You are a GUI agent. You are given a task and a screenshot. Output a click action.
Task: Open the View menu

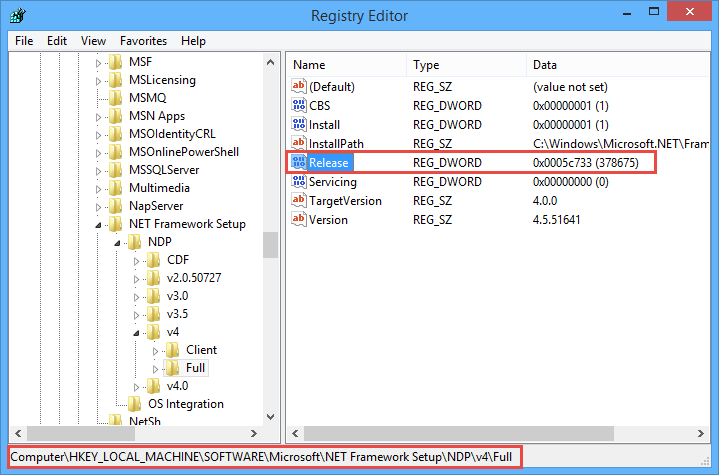coord(93,41)
